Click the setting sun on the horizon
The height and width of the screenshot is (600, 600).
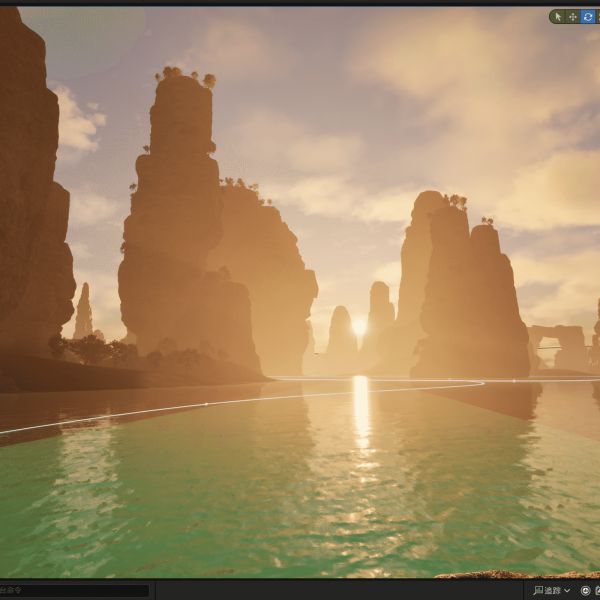point(359,327)
